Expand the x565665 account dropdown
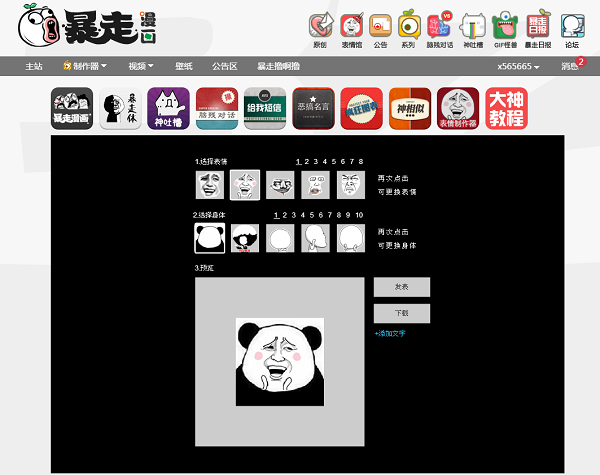This screenshot has width=600, height=475. pos(518,66)
